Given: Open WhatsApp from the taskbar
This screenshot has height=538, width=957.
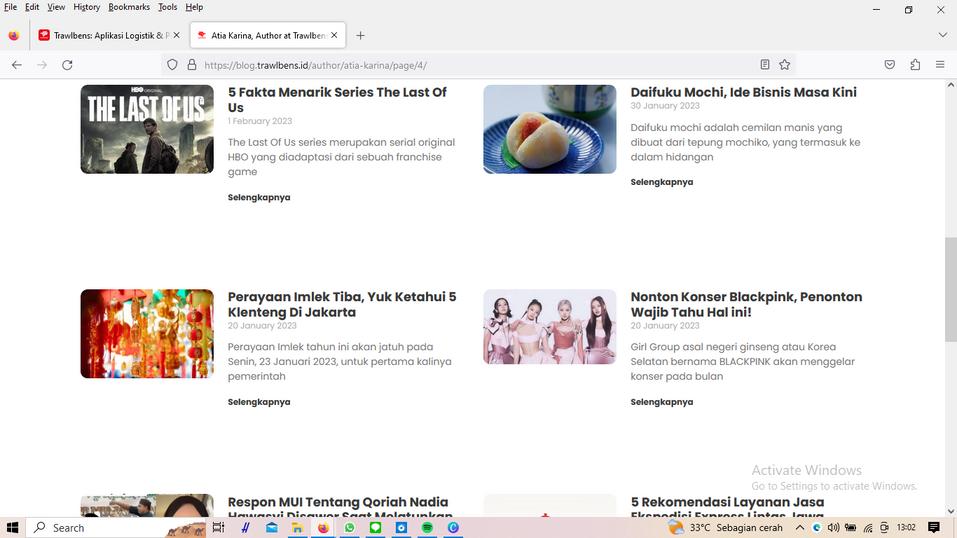Looking at the screenshot, I should 349,528.
